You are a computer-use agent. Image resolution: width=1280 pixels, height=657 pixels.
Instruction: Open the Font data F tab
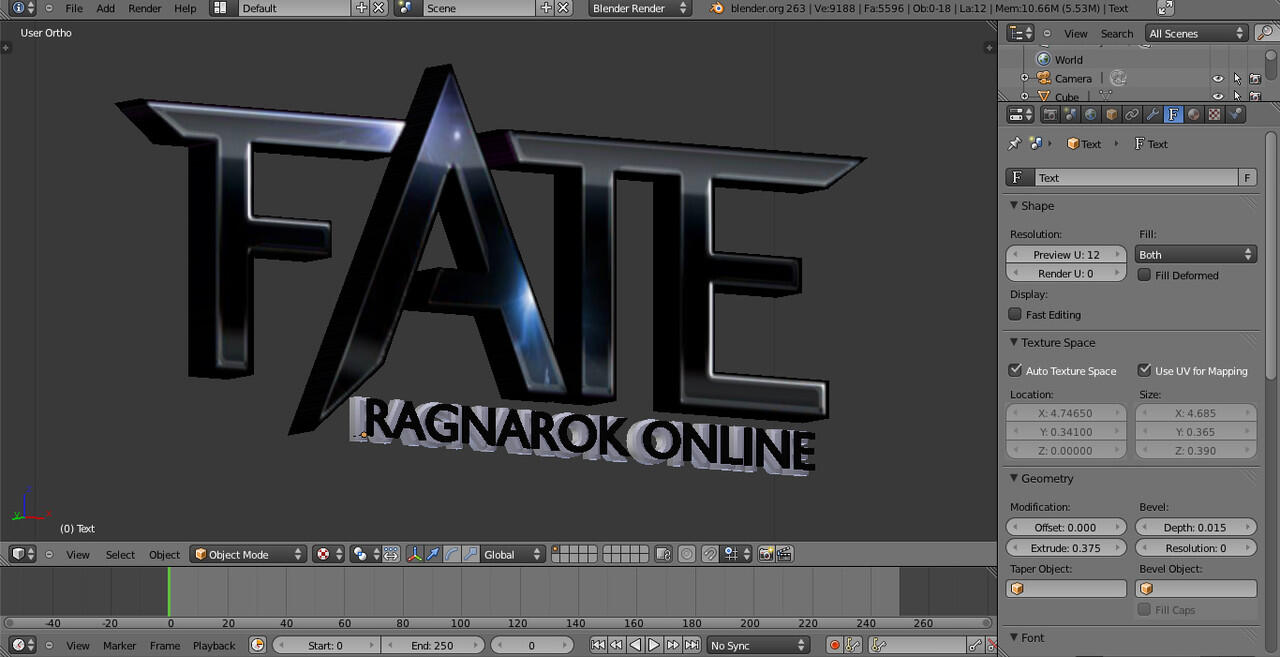(1173, 114)
